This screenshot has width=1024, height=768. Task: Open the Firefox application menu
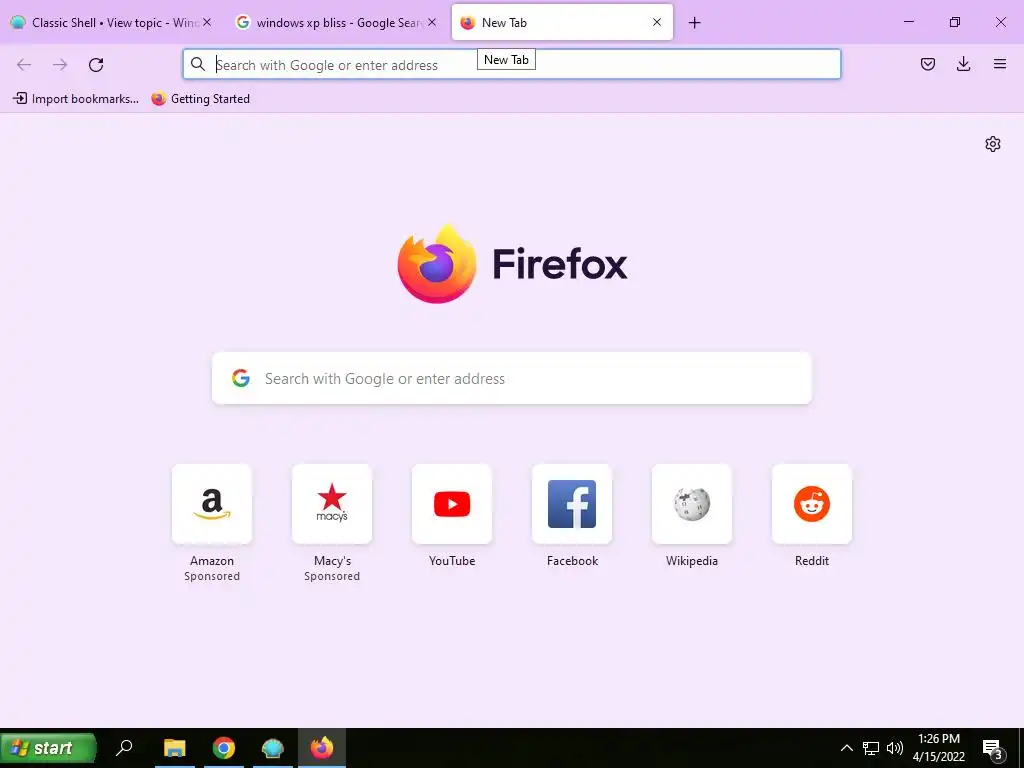coord(999,64)
